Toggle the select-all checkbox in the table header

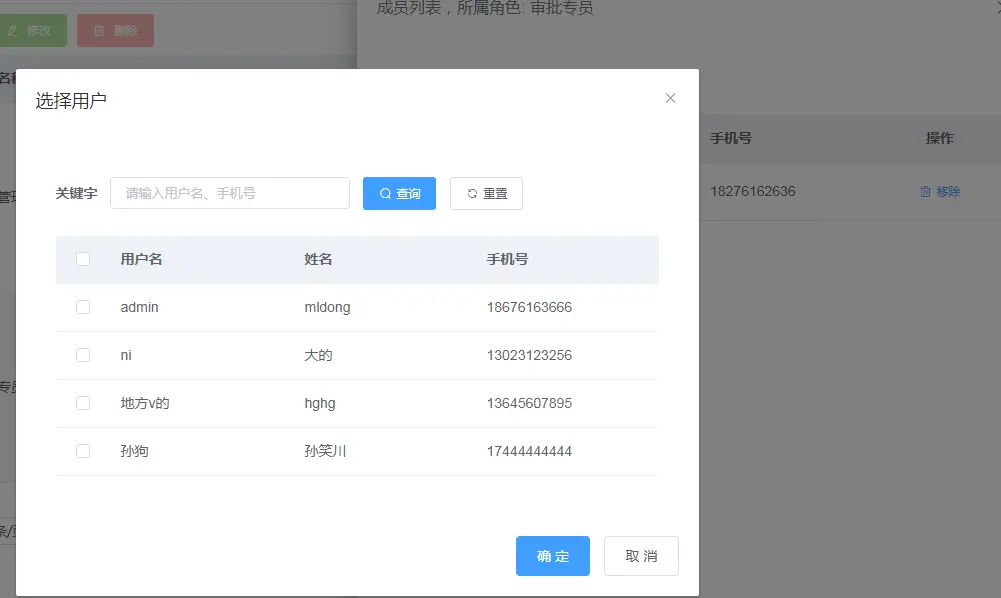(83, 259)
